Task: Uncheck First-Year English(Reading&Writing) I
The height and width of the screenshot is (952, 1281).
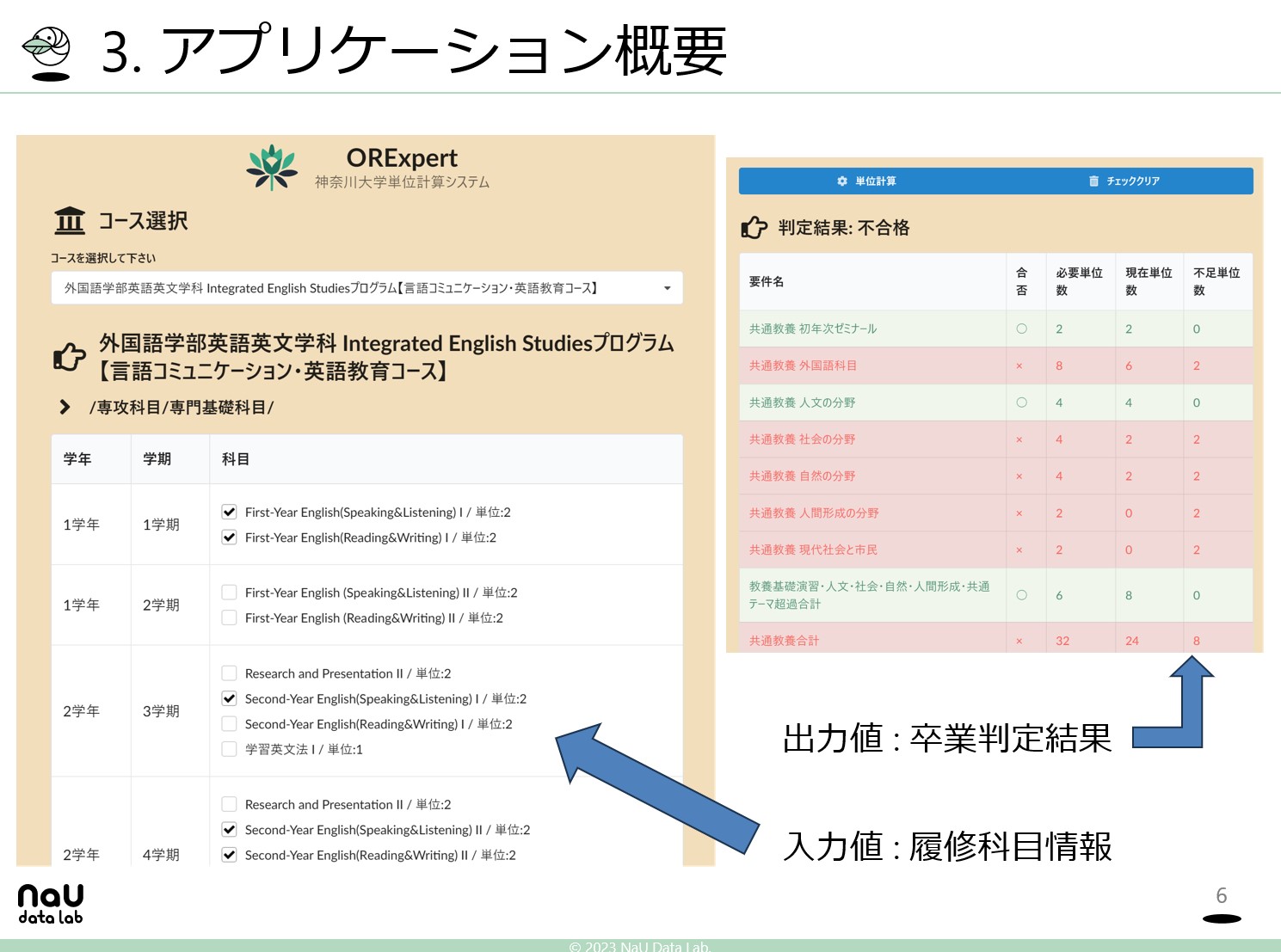Action: (229, 537)
